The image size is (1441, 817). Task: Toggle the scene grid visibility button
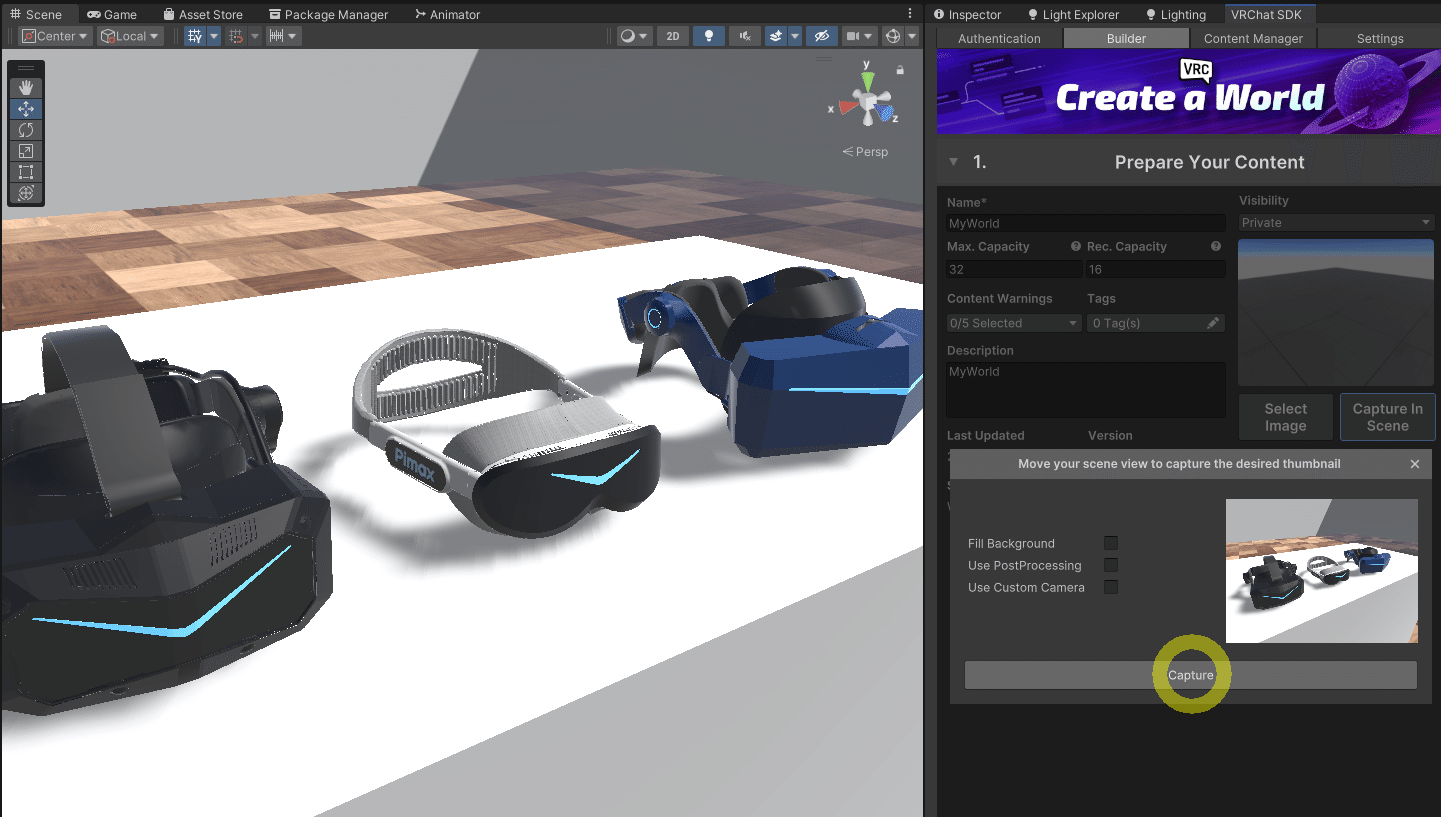pos(195,36)
